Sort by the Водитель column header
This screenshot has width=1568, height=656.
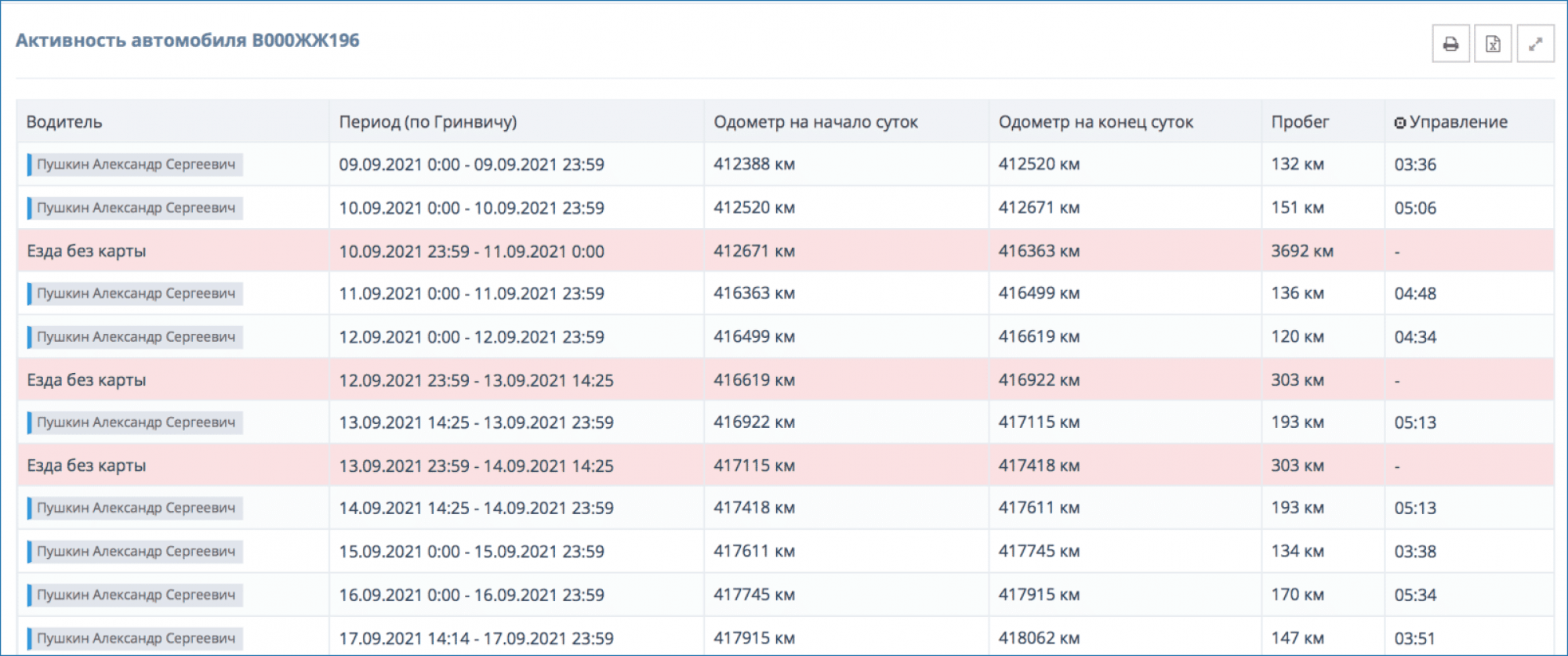click(x=64, y=122)
